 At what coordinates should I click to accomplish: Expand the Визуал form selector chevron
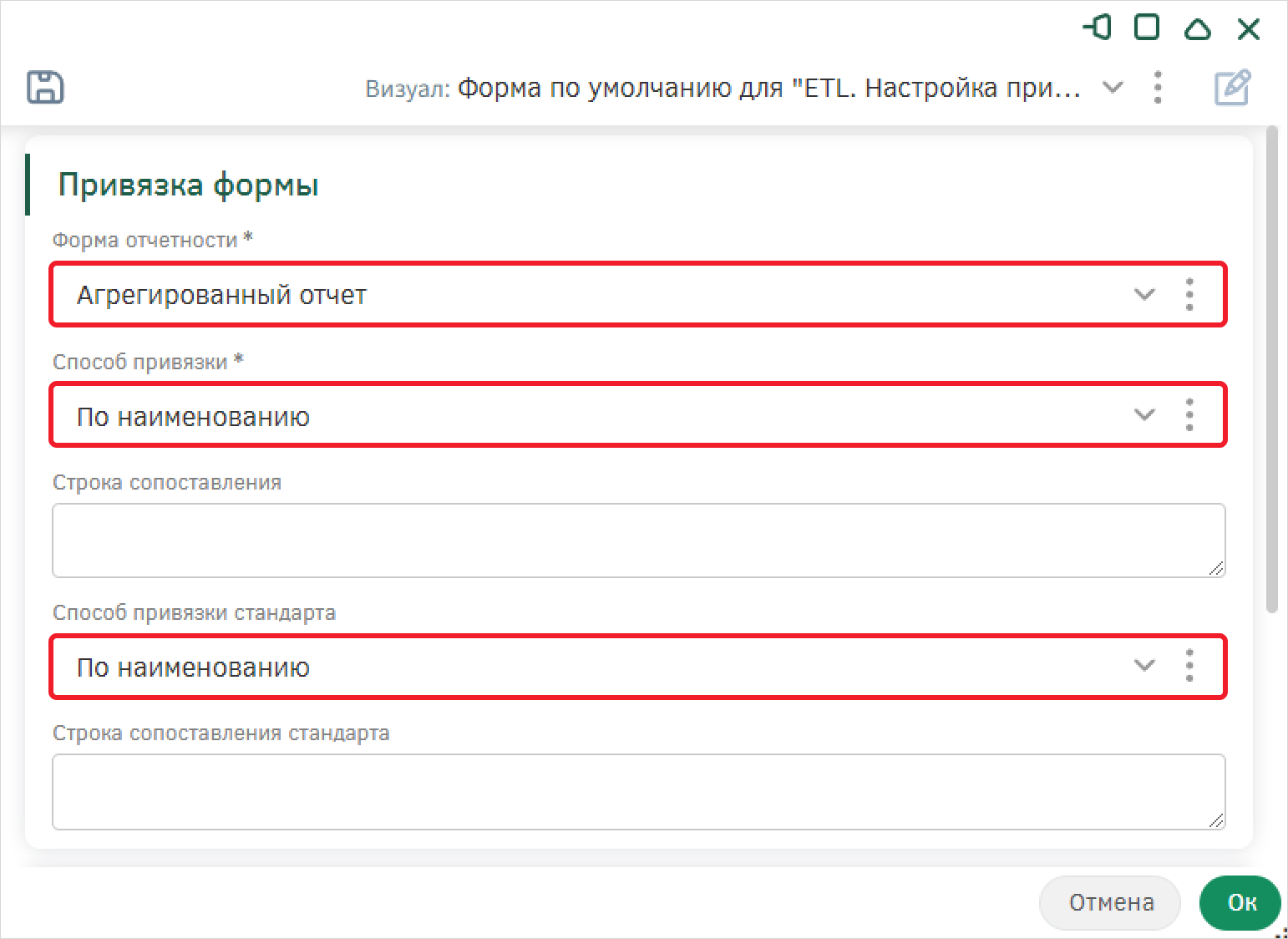[x=1113, y=87]
